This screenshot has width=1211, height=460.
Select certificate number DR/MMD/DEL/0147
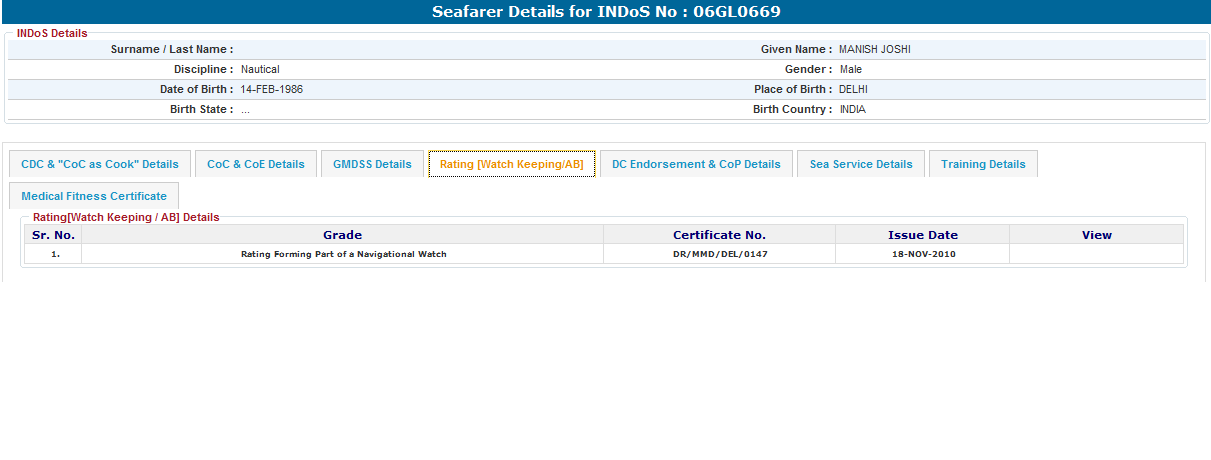[719, 254]
